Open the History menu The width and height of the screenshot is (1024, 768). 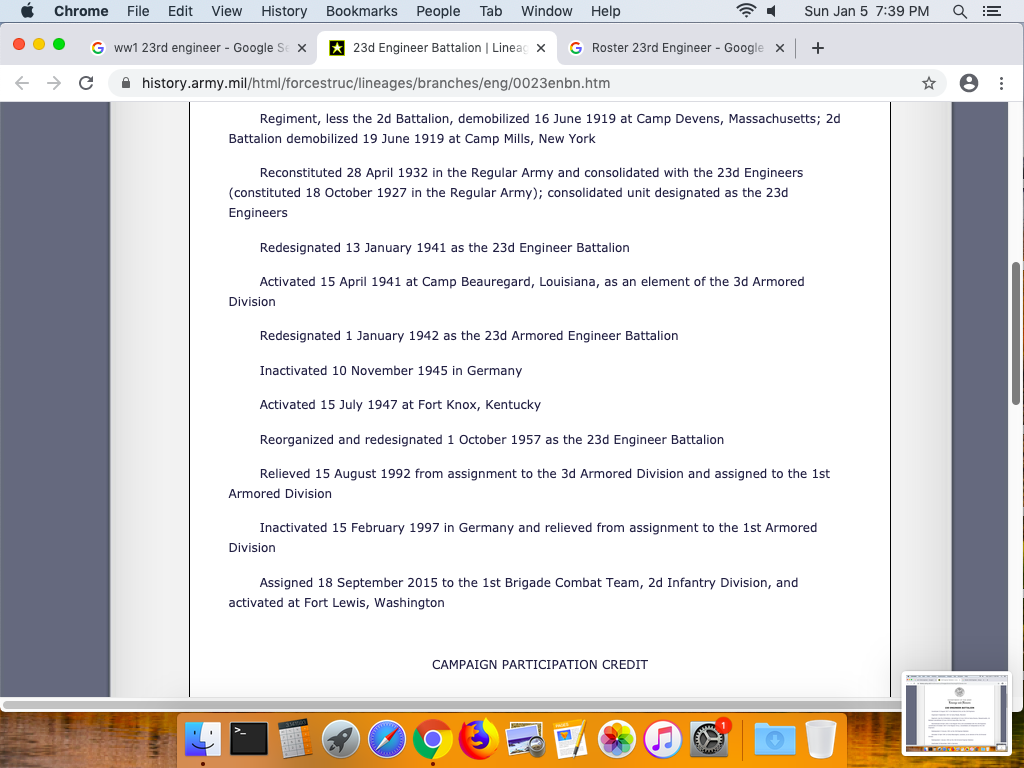(x=284, y=11)
